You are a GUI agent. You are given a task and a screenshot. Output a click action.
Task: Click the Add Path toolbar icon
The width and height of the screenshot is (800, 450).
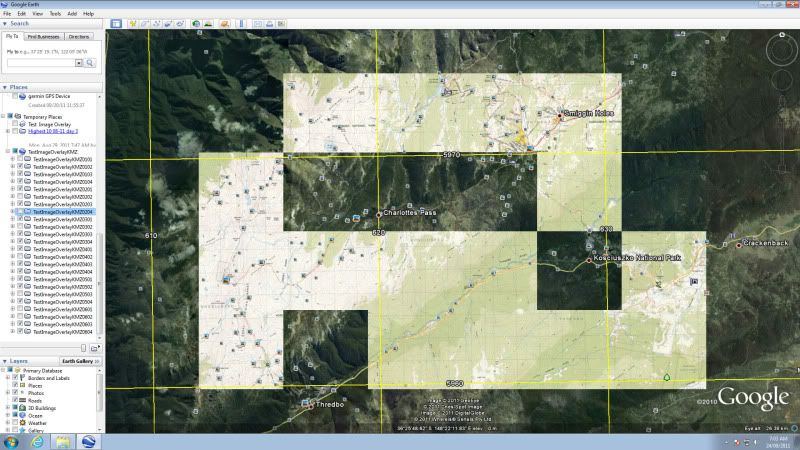(x=156, y=23)
